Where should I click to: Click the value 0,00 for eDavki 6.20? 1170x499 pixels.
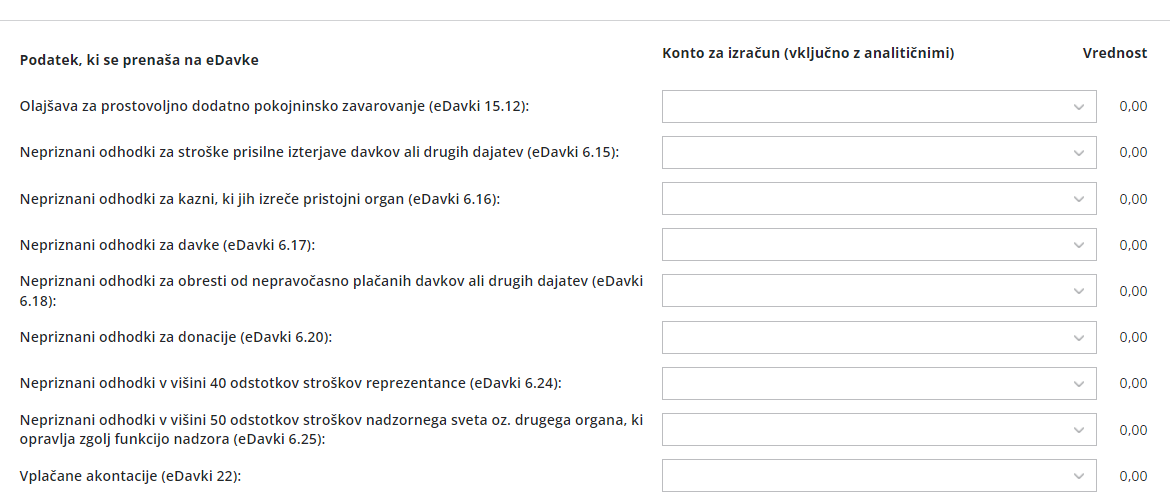(x=1133, y=337)
